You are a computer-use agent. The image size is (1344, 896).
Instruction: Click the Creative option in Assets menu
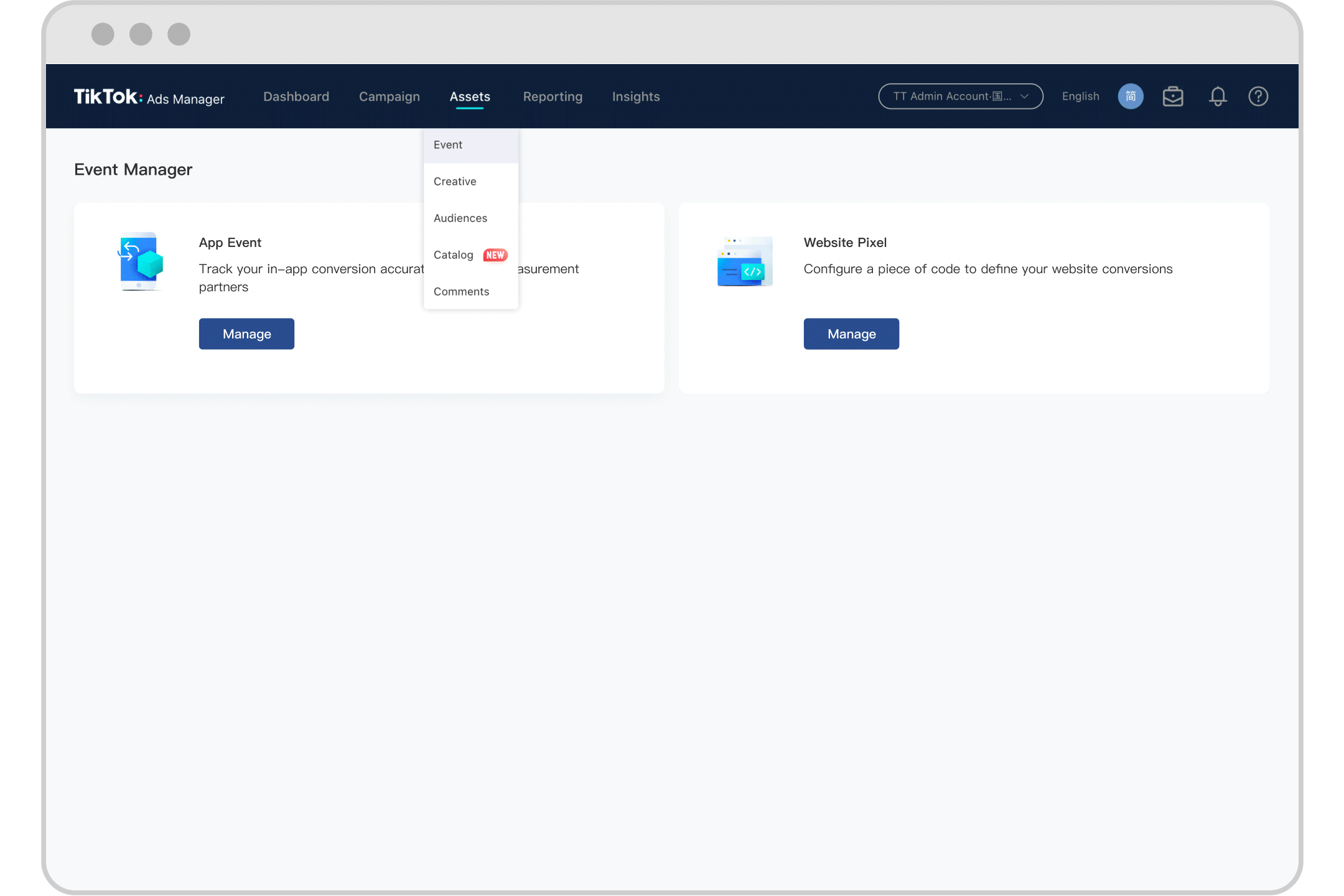pyautogui.click(x=454, y=181)
